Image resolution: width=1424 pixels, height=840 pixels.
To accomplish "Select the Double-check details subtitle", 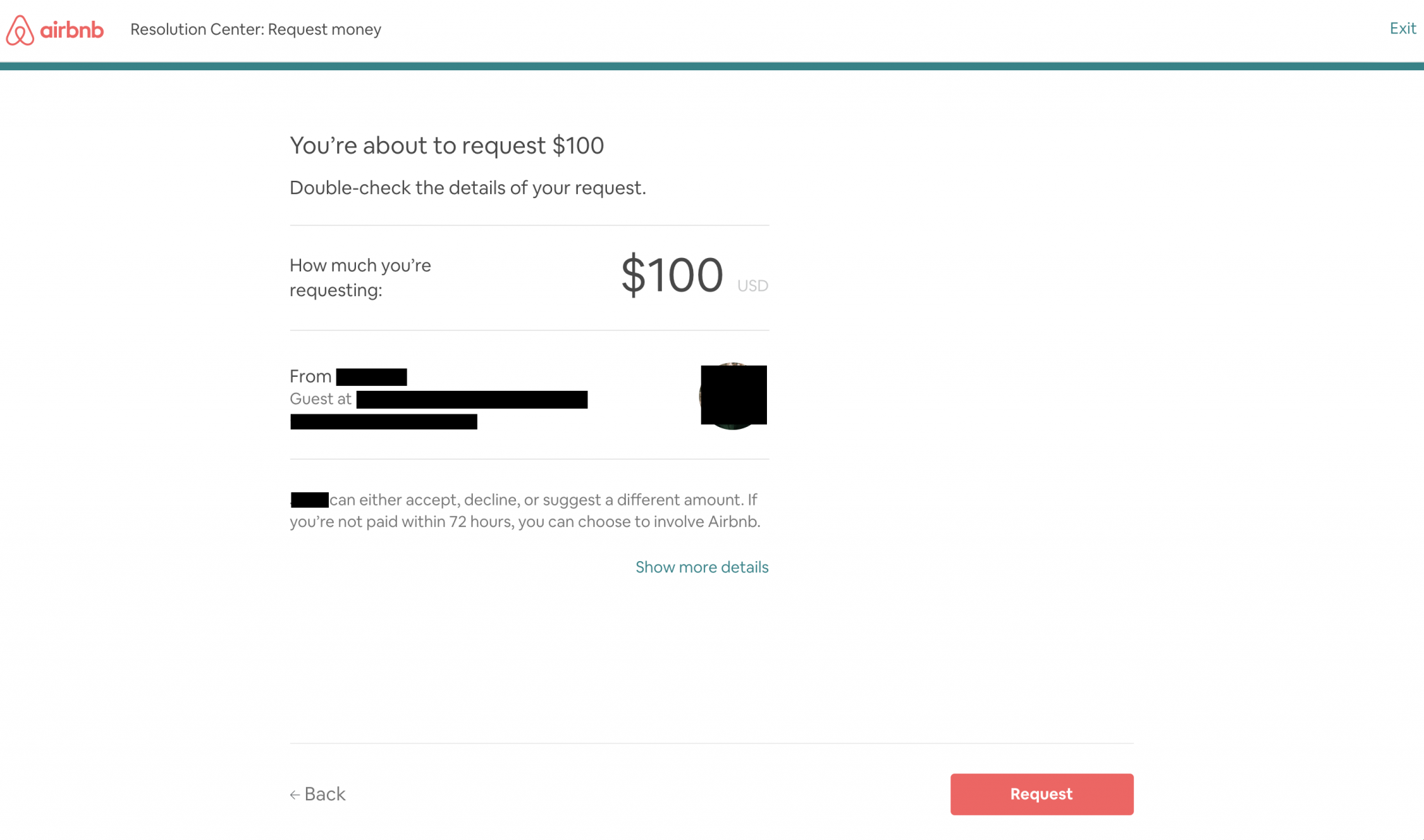I will tap(467, 187).
